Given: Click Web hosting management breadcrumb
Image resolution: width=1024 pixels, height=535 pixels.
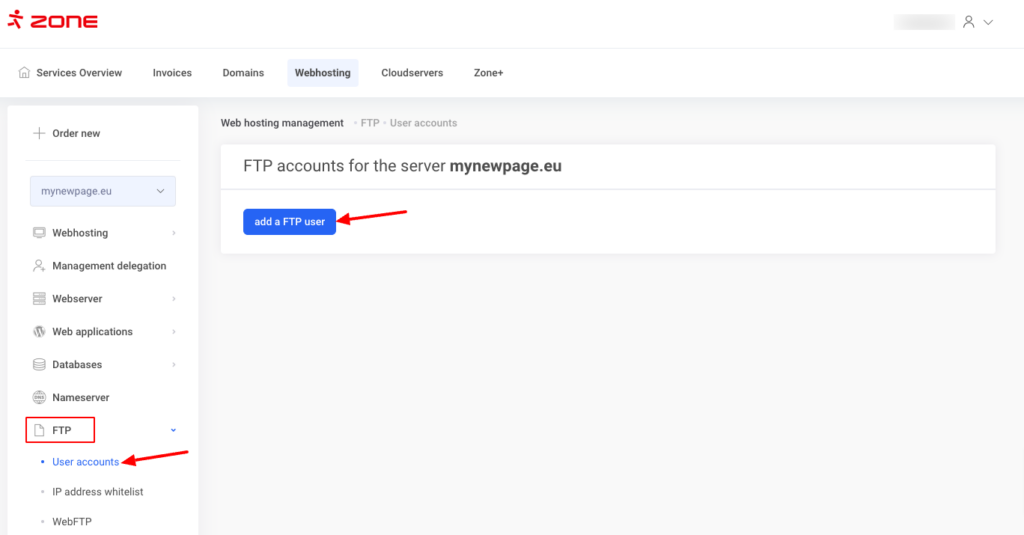Looking at the screenshot, I should (x=282, y=123).
